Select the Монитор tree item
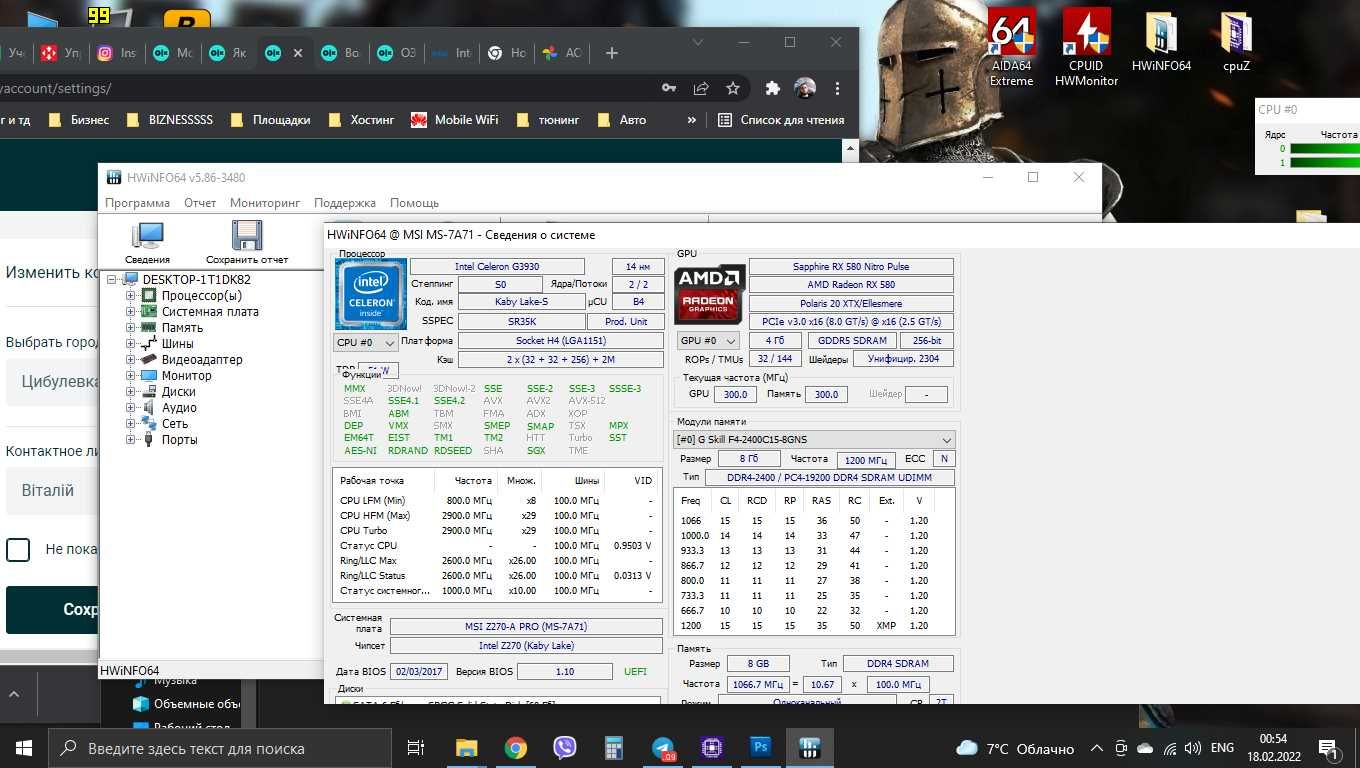 point(187,376)
